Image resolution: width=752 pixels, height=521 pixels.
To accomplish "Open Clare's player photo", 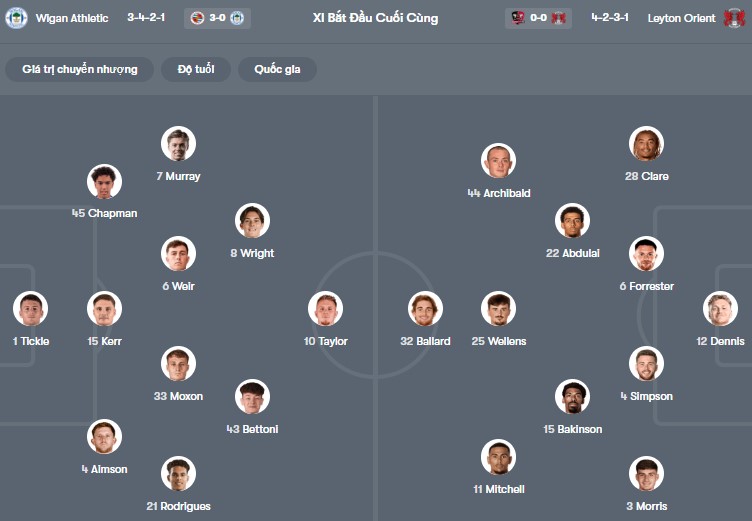I will click(646, 144).
